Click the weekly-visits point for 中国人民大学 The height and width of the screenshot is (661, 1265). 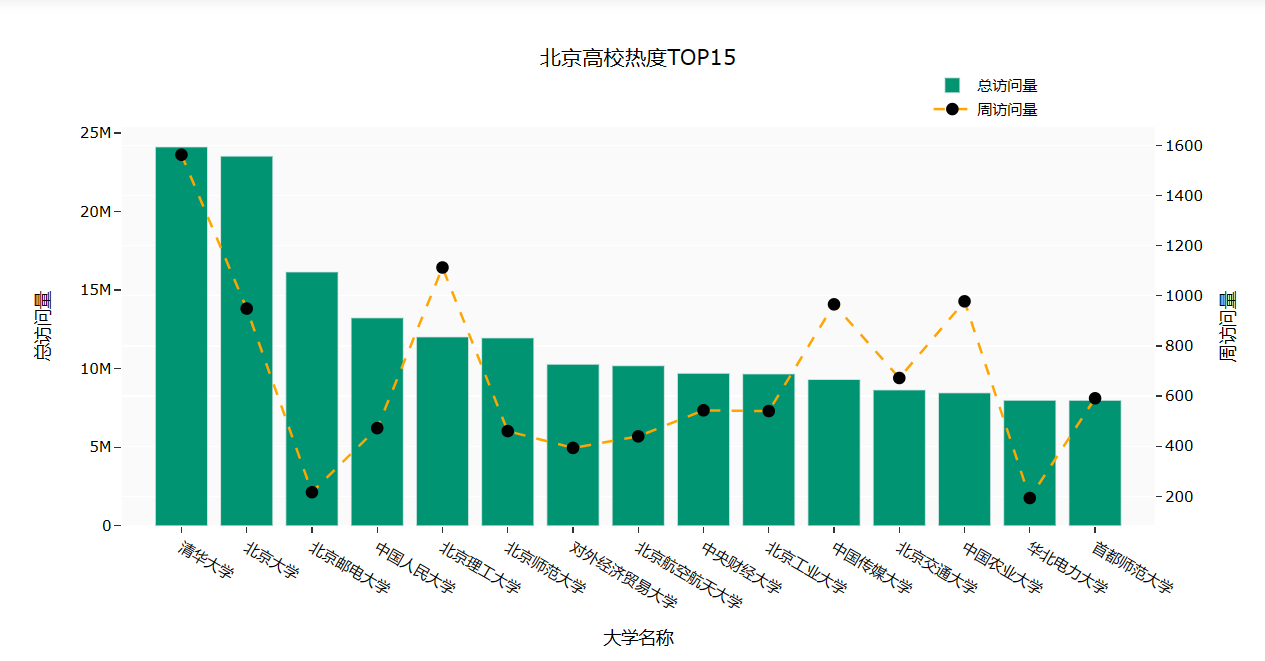pyautogui.click(x=377, y=428)
